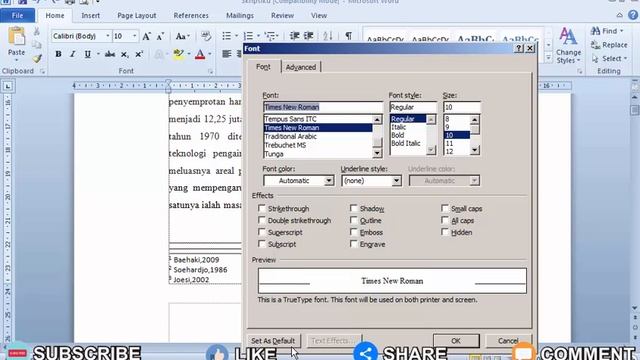Click the Grow Font icon
640x360 pixels.
pyautogui.click(x=147, y=36)
